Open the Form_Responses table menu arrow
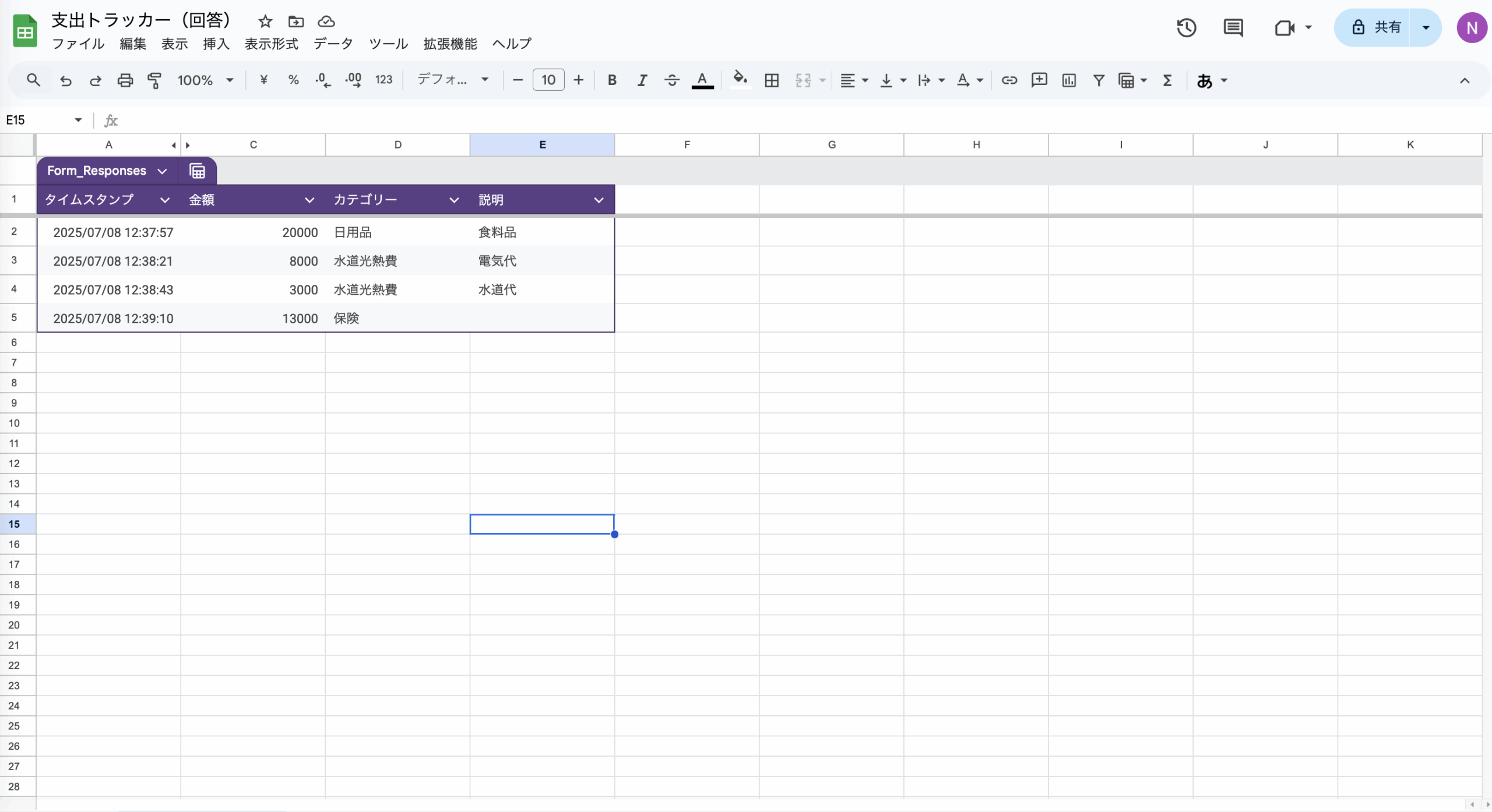The width and height of the screenshot is (1492, 812). pyautogui.click(x=162, y=171)
